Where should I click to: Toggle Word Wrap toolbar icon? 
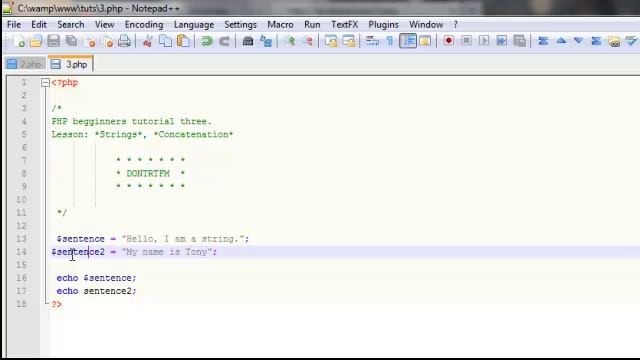(372, 41)
